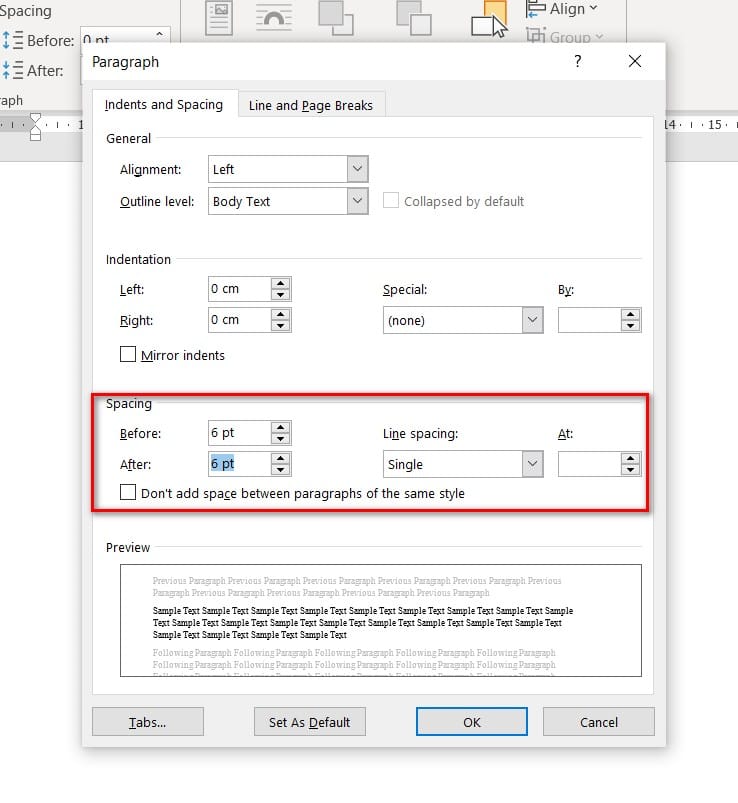Click the Before spacing field in dialog
Viewport: 738px width, 803px height.
[239, 433]
